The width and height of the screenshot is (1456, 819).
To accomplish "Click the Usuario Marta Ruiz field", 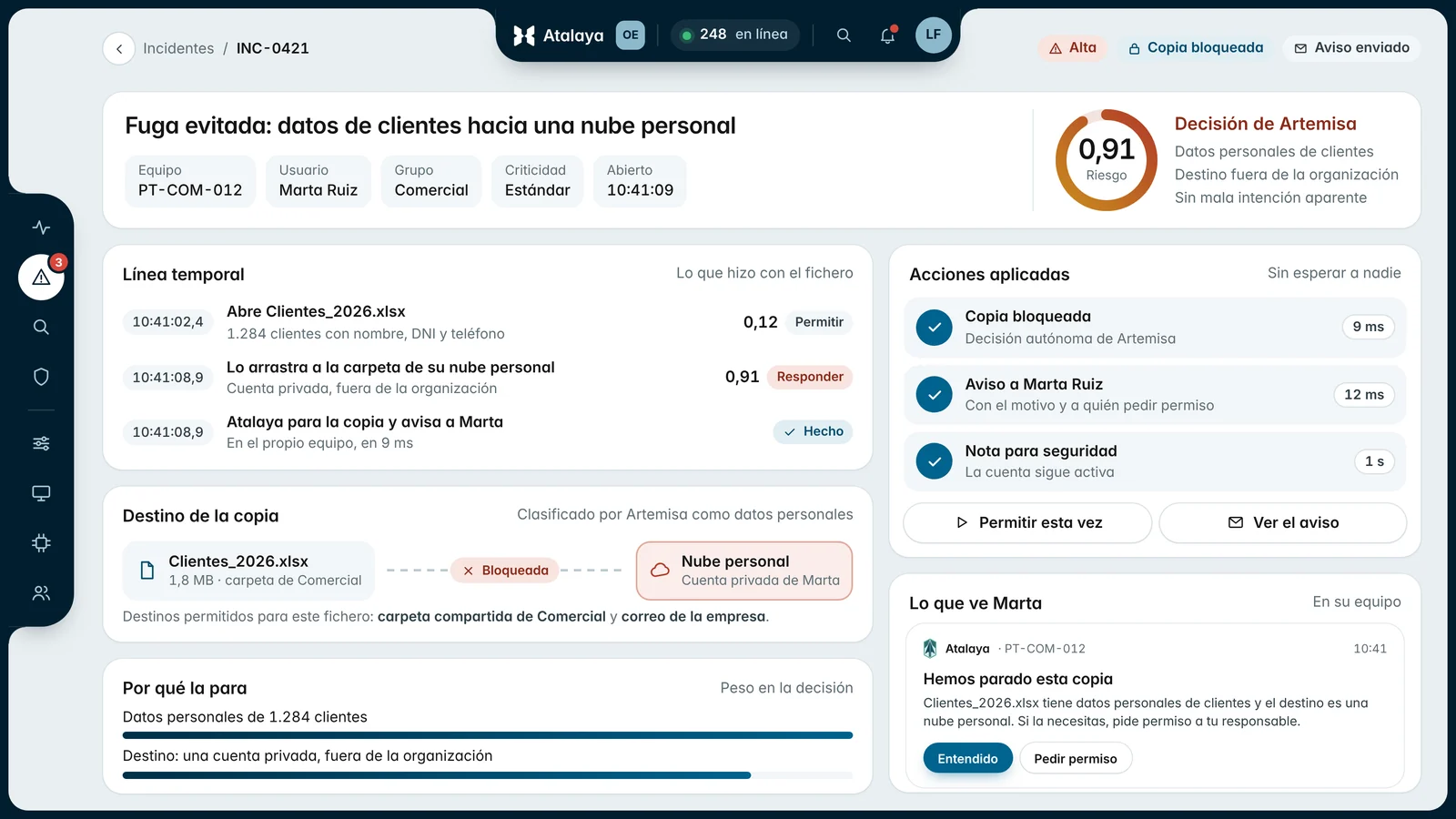I will (x=318, y=181).
